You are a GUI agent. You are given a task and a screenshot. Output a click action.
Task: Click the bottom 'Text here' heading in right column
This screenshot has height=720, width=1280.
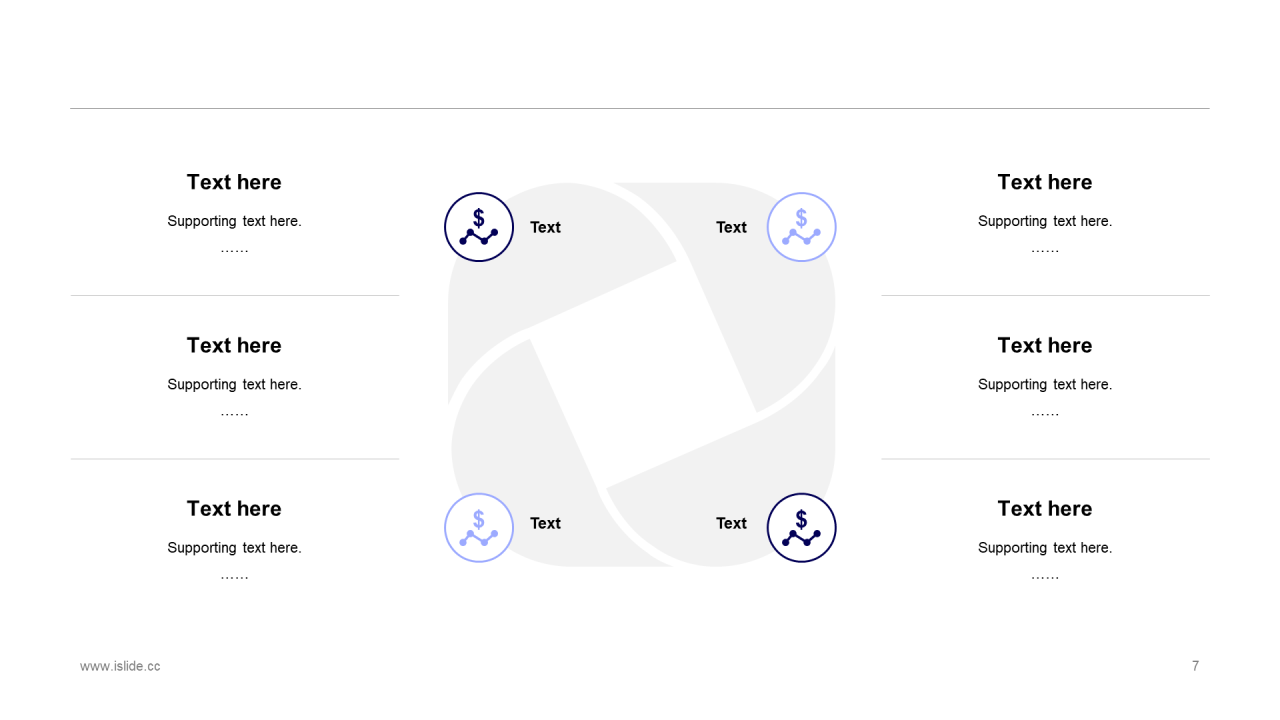tap(1044, 508)
